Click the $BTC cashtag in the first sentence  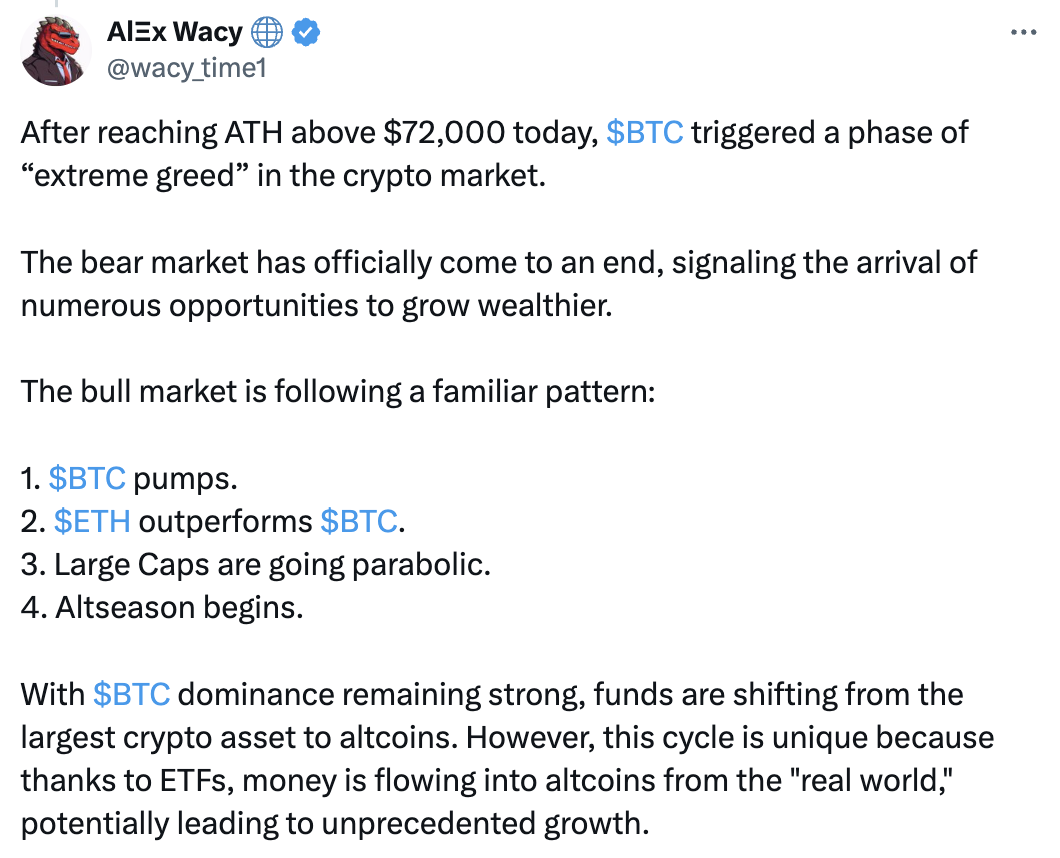[645, 133]
